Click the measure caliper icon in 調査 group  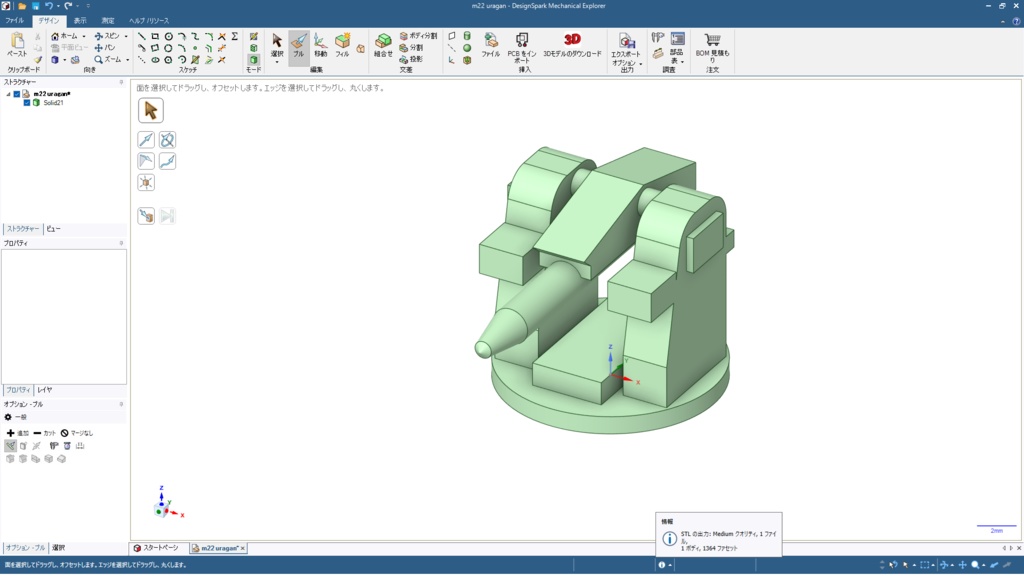(658, 37)
